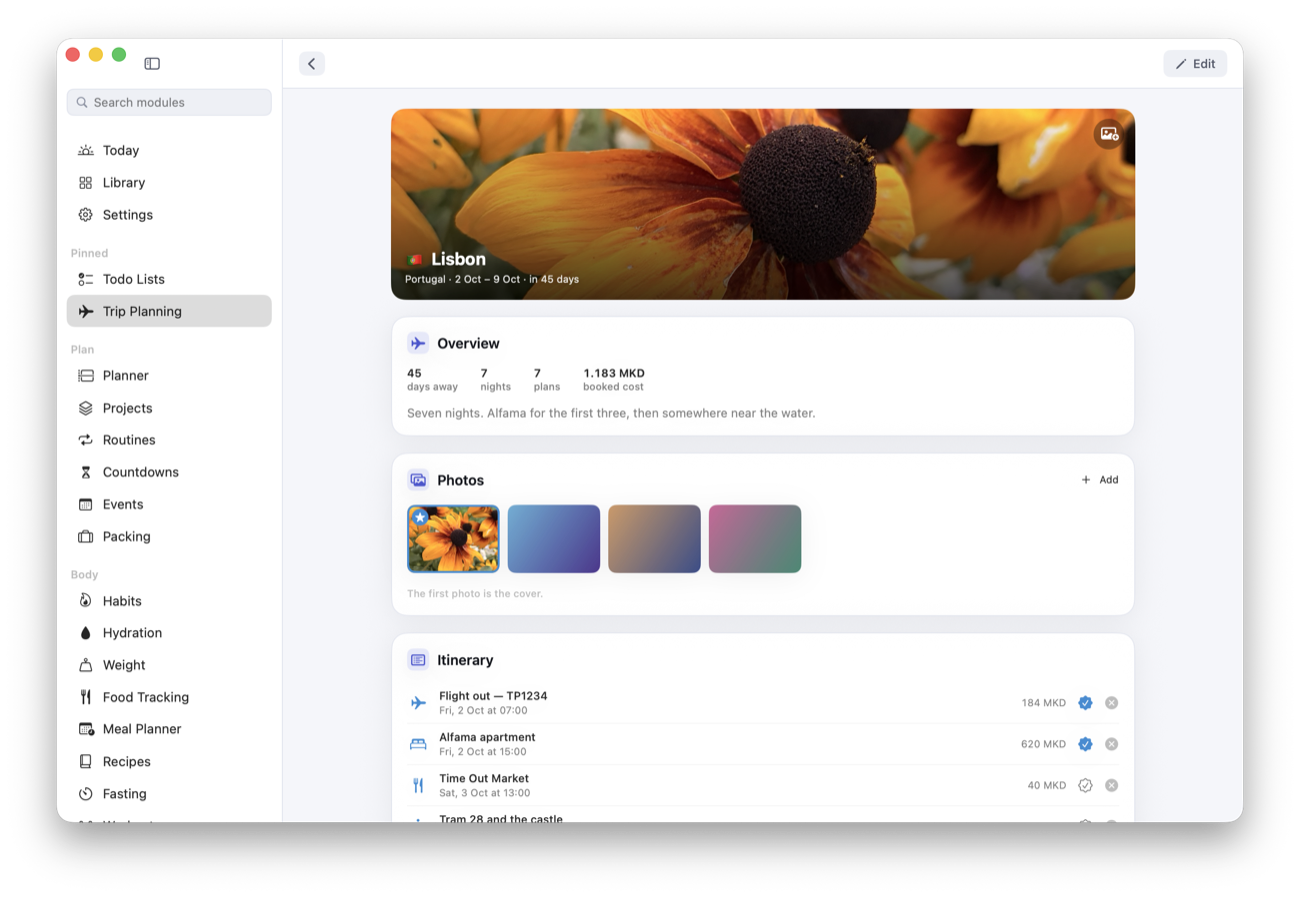Toggle booked status for Alfama apartment
Viewport: 1300px width, 897px height.
1085,744
